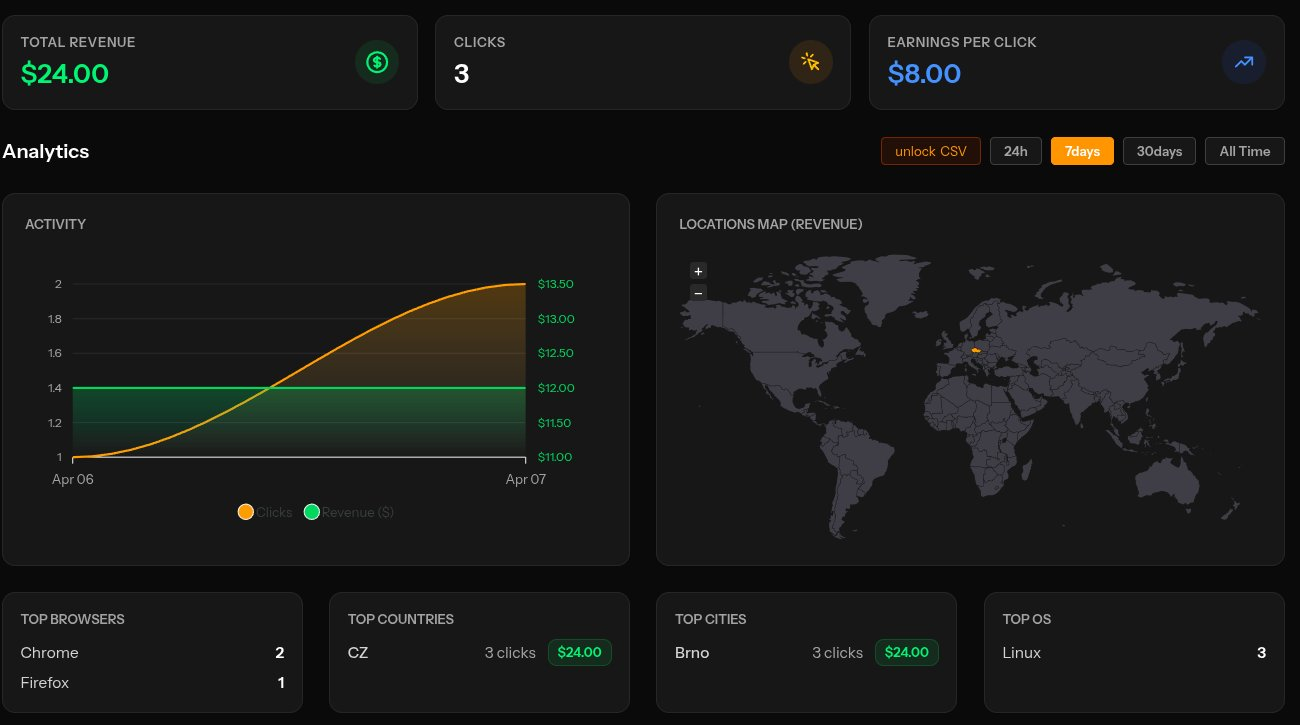Click the $24.00 badge next to Brno
Image resolution: width=1300 pixels, height=725 pixels.
click(x=906, y=652)
